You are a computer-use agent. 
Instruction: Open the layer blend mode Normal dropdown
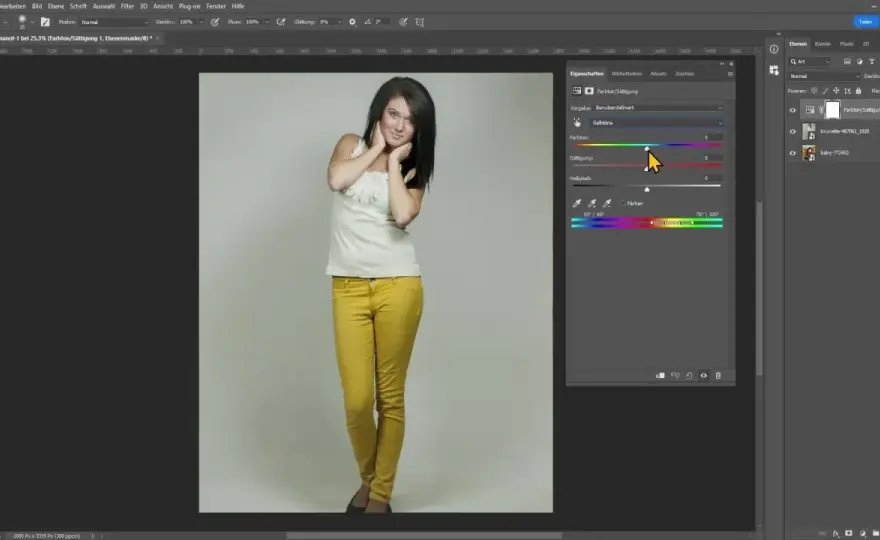[x=824, y=76]
